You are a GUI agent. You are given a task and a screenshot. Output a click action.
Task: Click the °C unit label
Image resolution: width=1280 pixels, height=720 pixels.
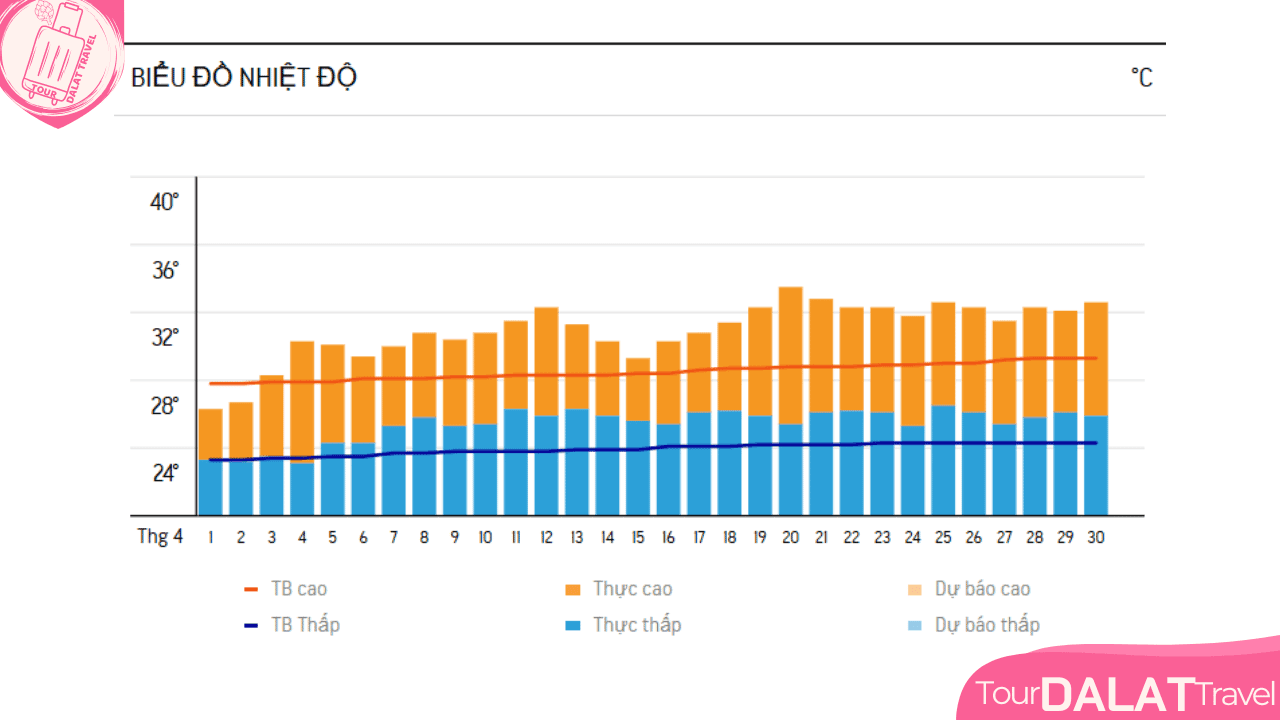click(1141, 78)
